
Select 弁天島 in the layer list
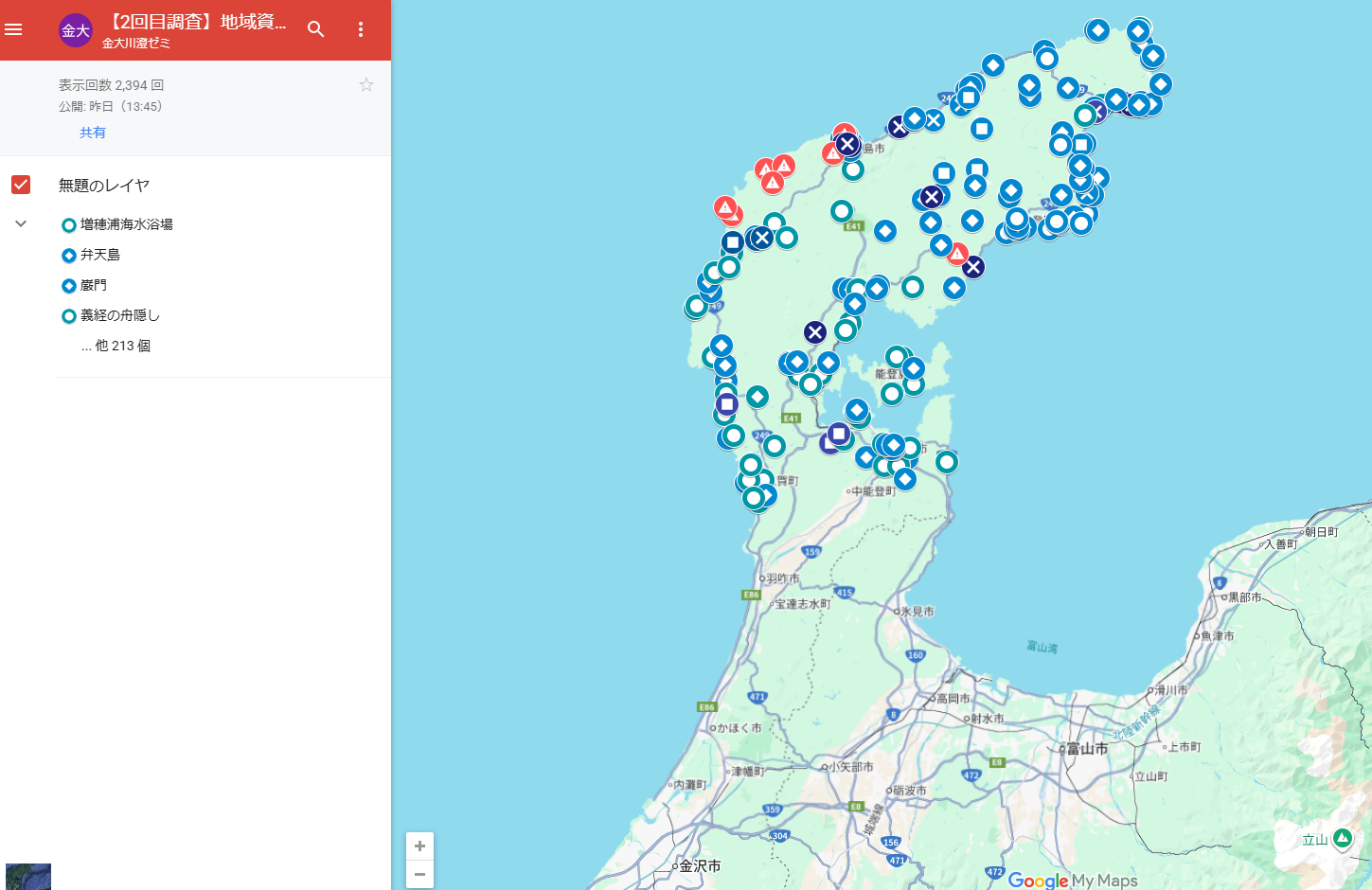[x=99, y=255]
